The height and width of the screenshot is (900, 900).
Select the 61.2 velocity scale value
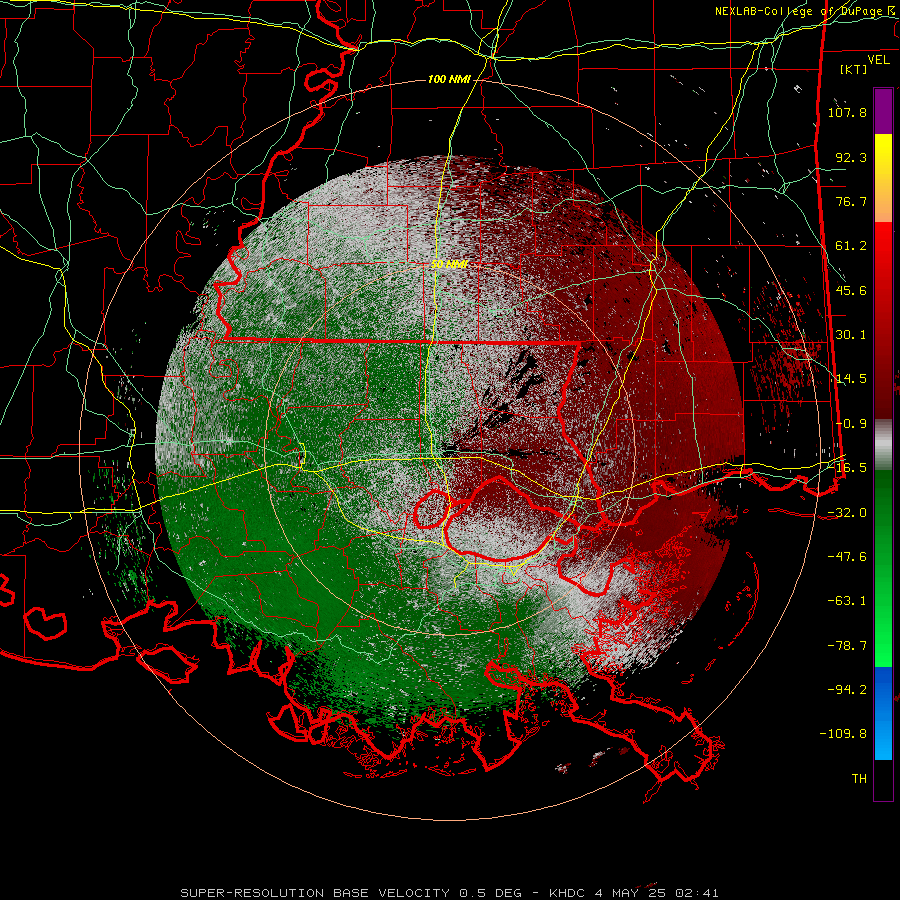851,246
